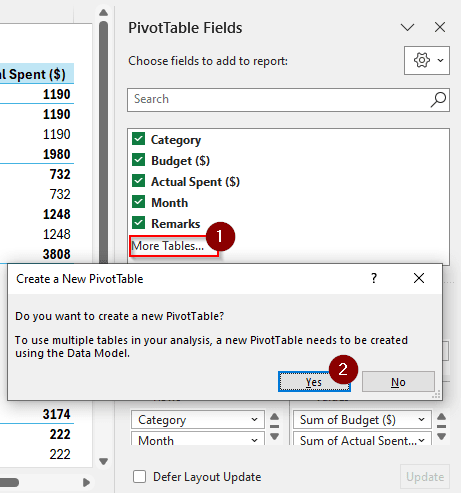
Task: Close the PivotTable Fields pane
Action: point(440,27)
